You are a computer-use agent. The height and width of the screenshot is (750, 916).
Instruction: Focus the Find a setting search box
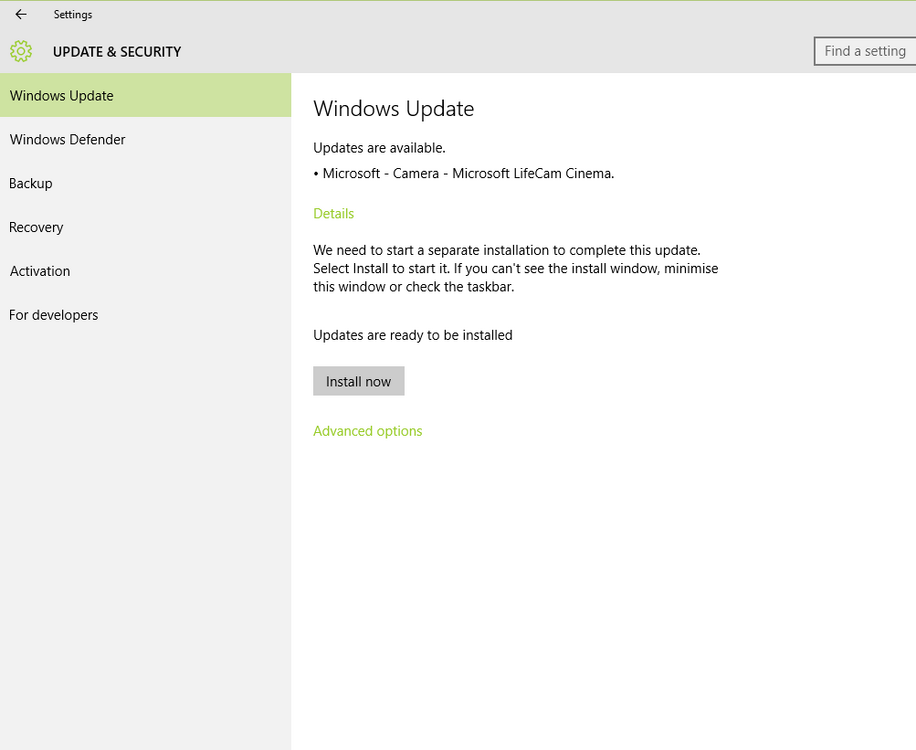click(865, 51)
